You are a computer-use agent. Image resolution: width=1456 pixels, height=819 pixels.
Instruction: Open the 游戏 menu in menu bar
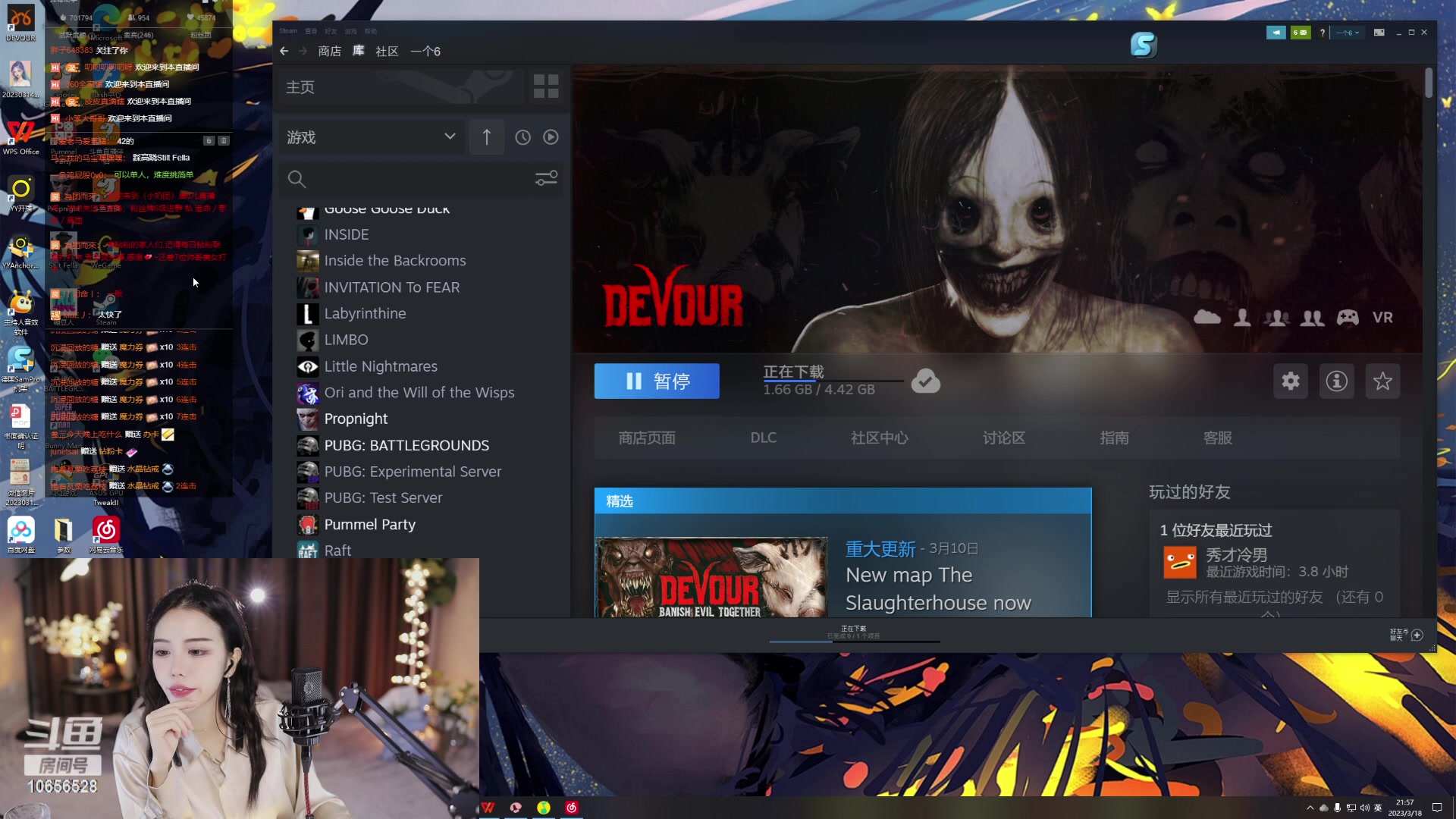coord(350,31)
